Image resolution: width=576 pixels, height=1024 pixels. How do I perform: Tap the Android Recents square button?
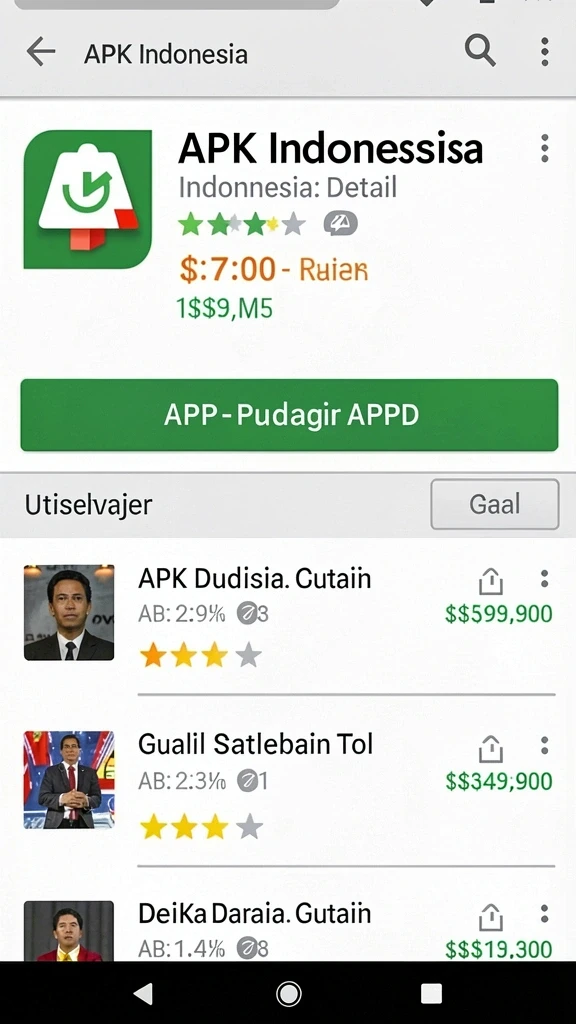[x=432, y=993]
